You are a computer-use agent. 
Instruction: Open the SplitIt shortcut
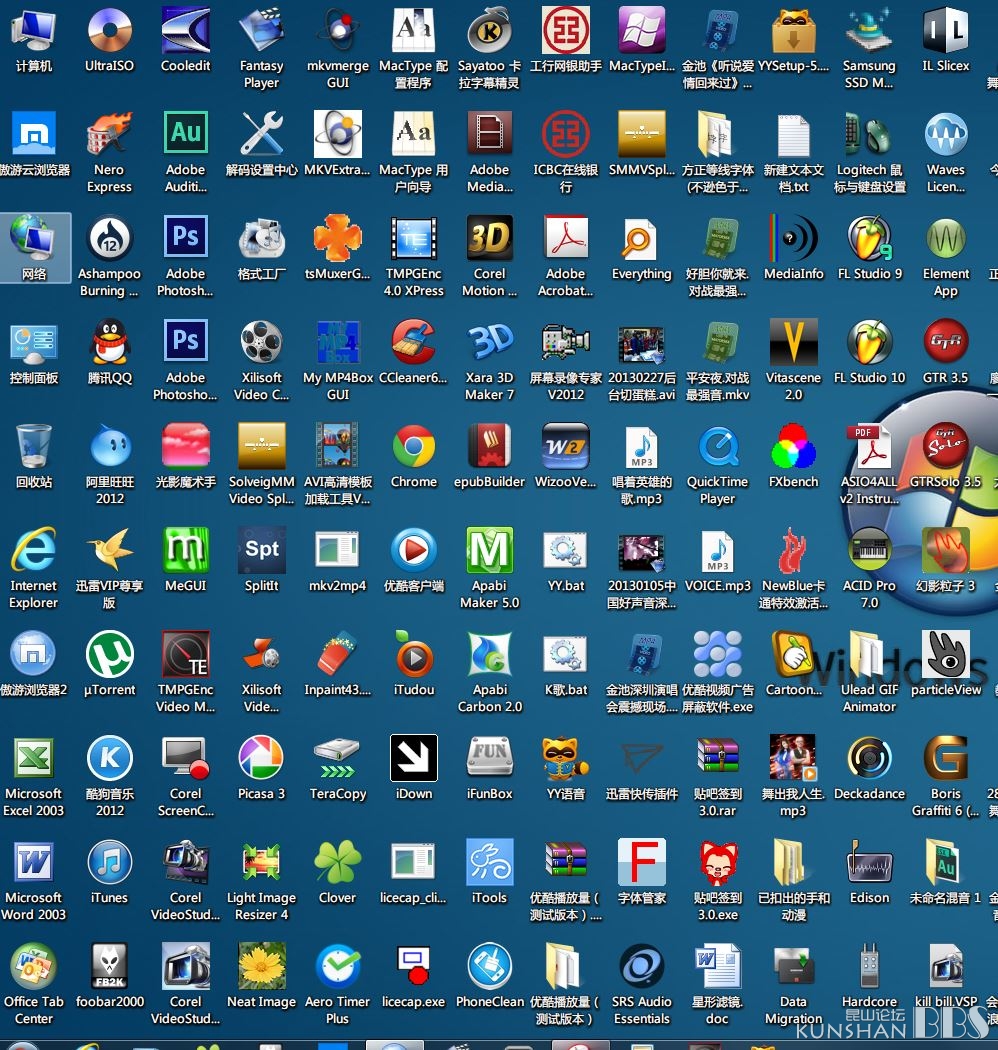pos(262,550)
